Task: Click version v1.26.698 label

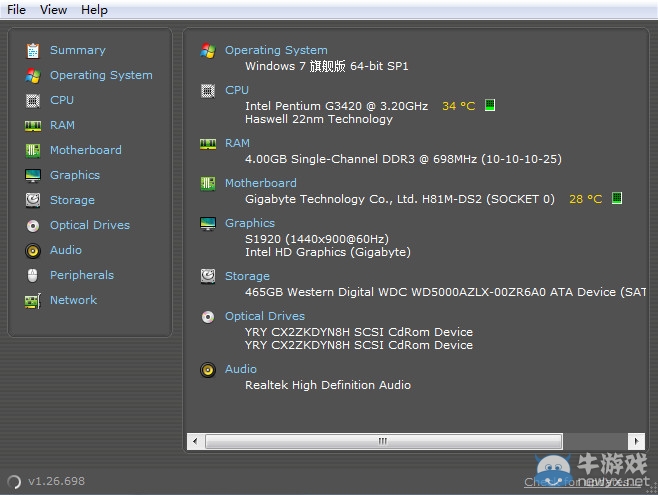Action: point(57,481)
